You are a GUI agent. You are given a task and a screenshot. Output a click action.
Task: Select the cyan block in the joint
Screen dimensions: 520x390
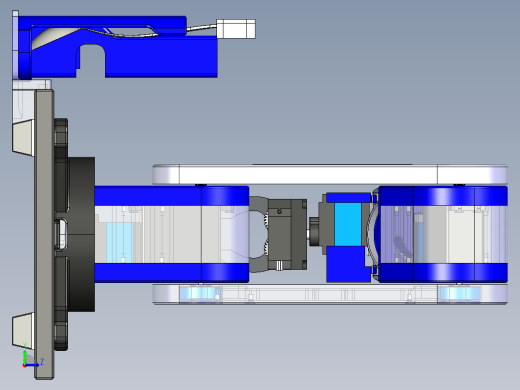pyautogui.click(x=348, y=224)
